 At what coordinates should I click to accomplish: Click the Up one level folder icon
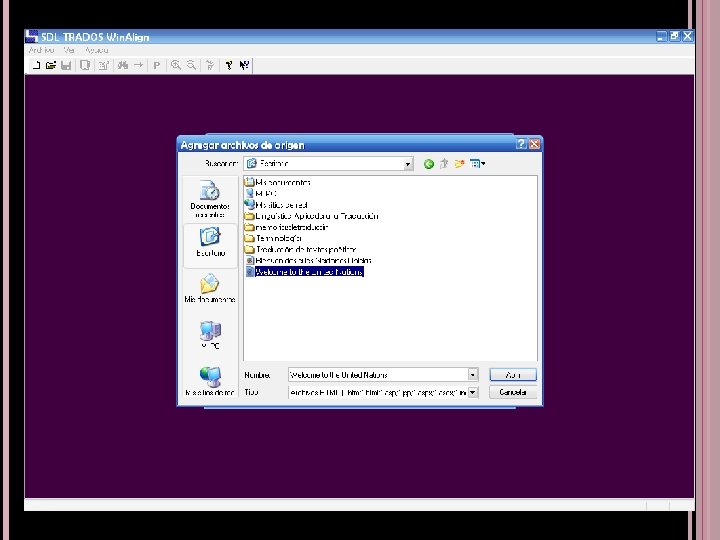point(444,164)
